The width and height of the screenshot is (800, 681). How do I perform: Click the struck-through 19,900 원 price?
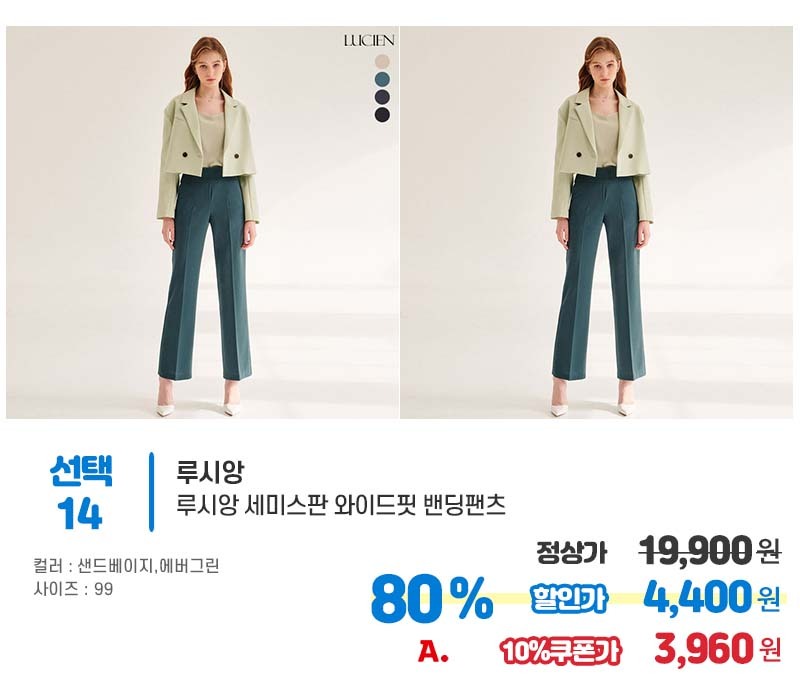(x=709, y=550)
